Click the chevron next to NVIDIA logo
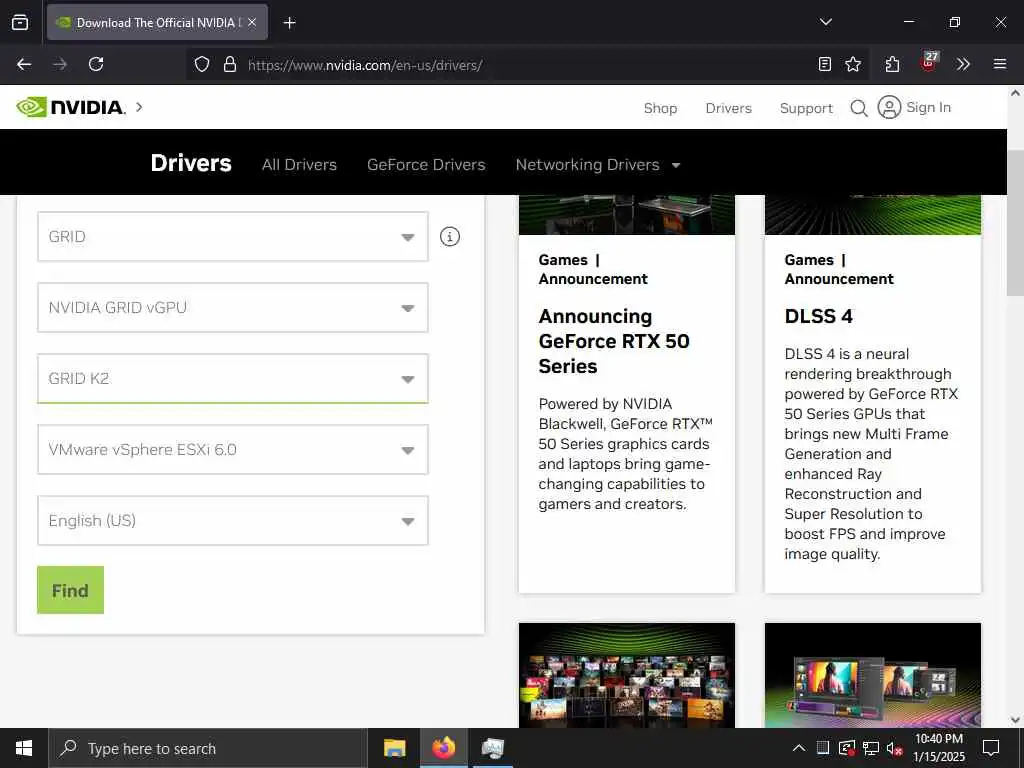 point(139,107)
